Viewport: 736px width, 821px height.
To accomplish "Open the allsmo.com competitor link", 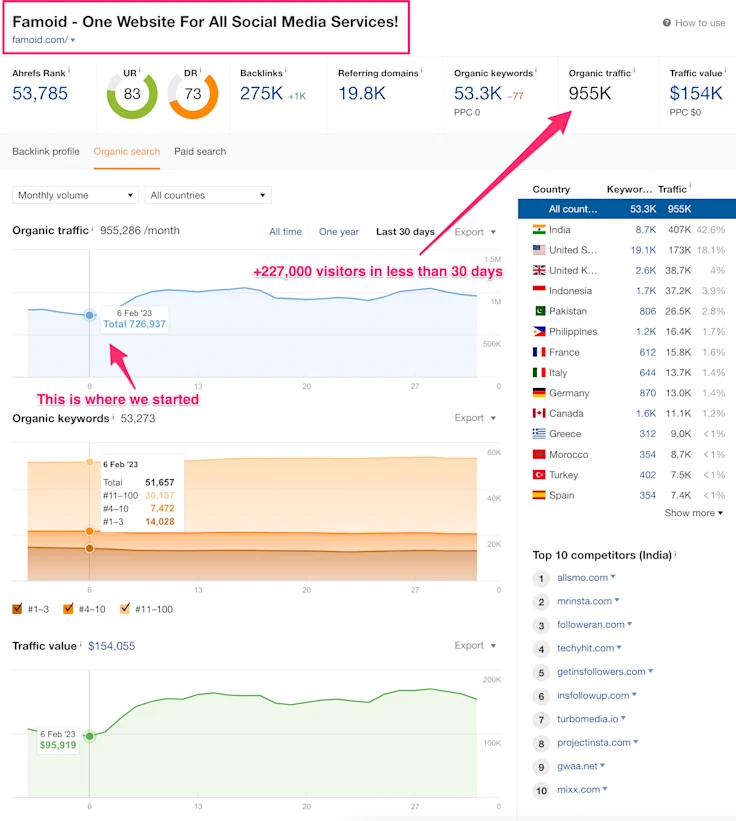I will click(x=582, y=578).
